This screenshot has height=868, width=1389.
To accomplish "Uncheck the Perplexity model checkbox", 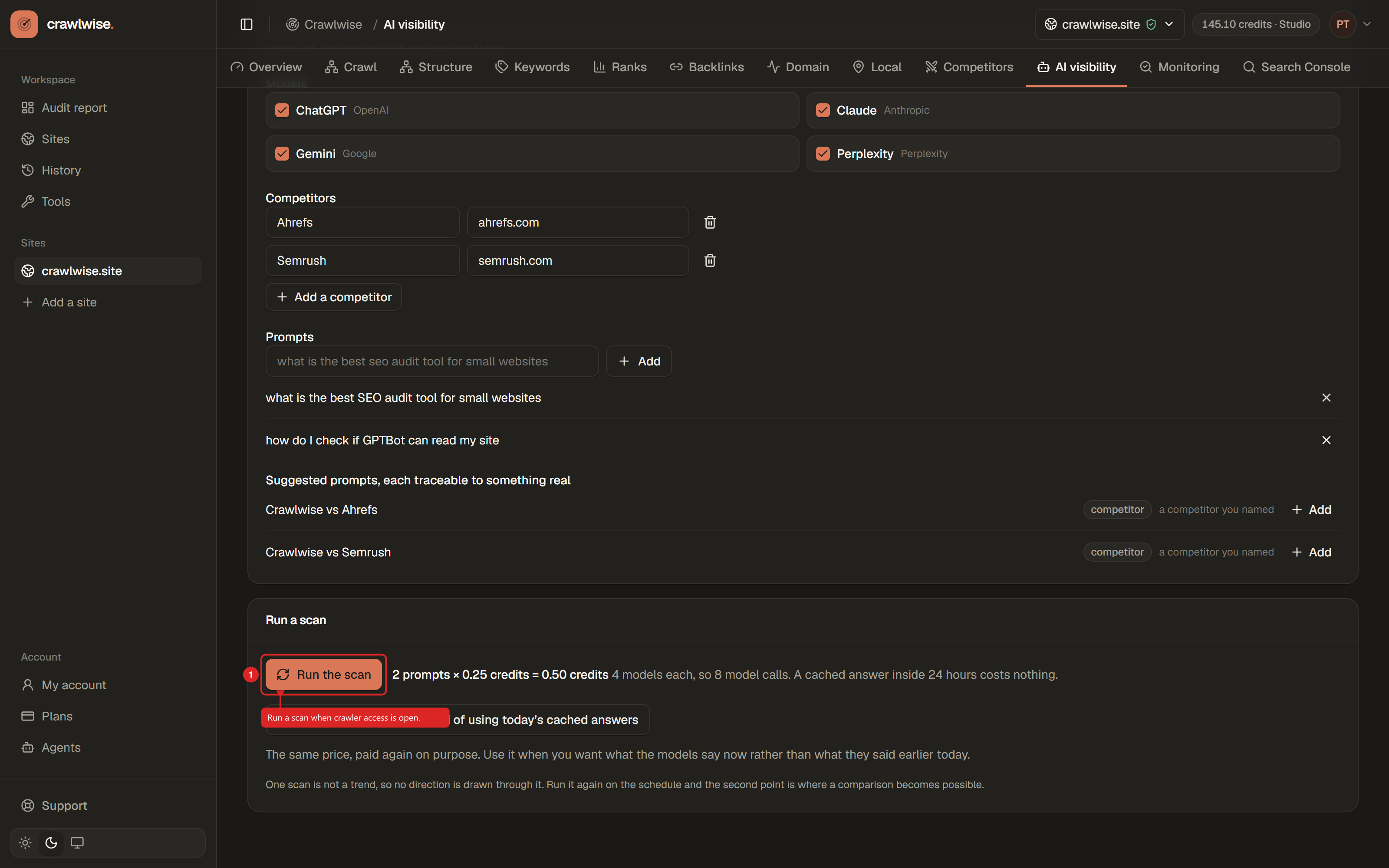I will point(823,154).
